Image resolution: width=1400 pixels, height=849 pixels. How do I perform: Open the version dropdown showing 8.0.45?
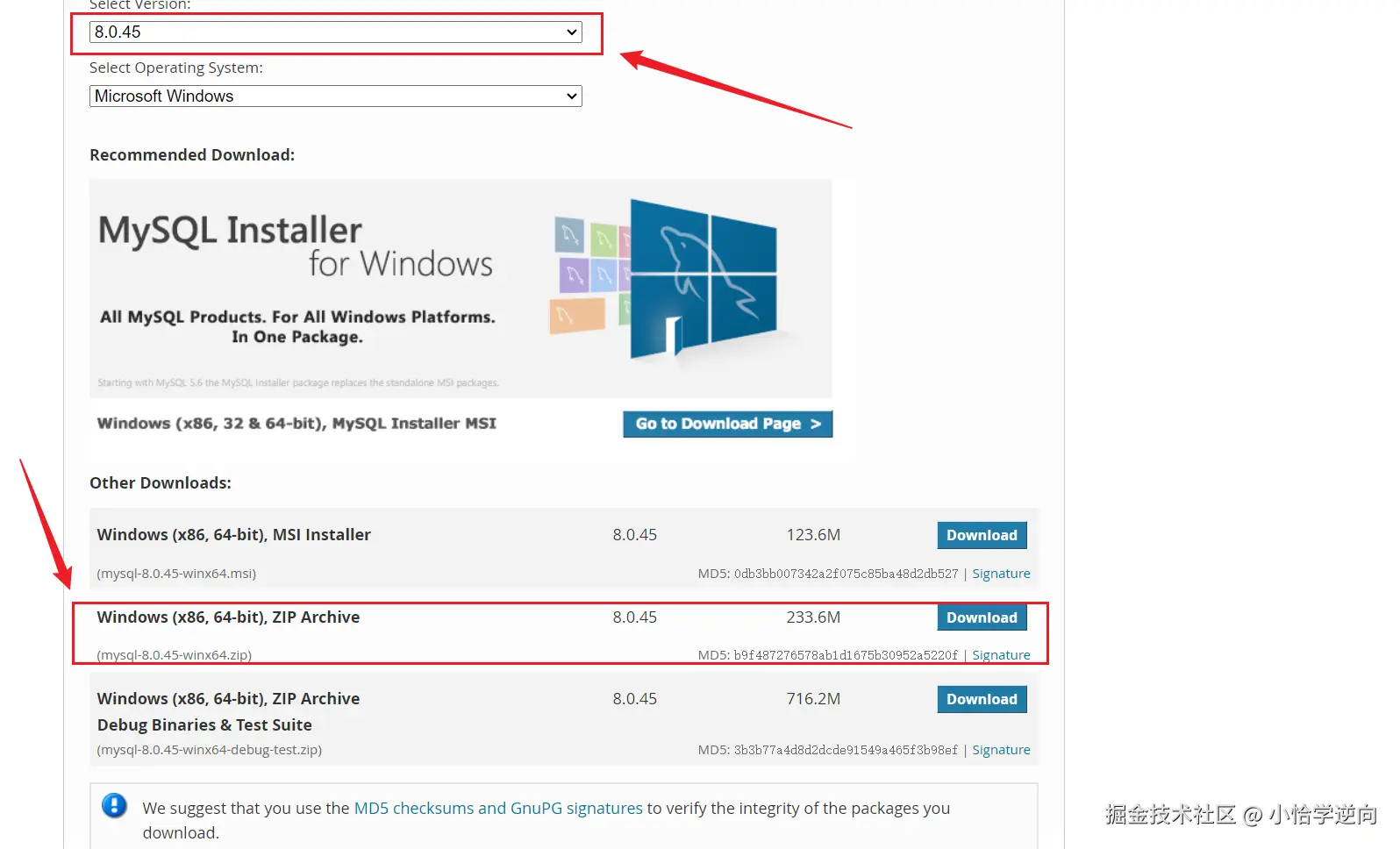point(335,32)
